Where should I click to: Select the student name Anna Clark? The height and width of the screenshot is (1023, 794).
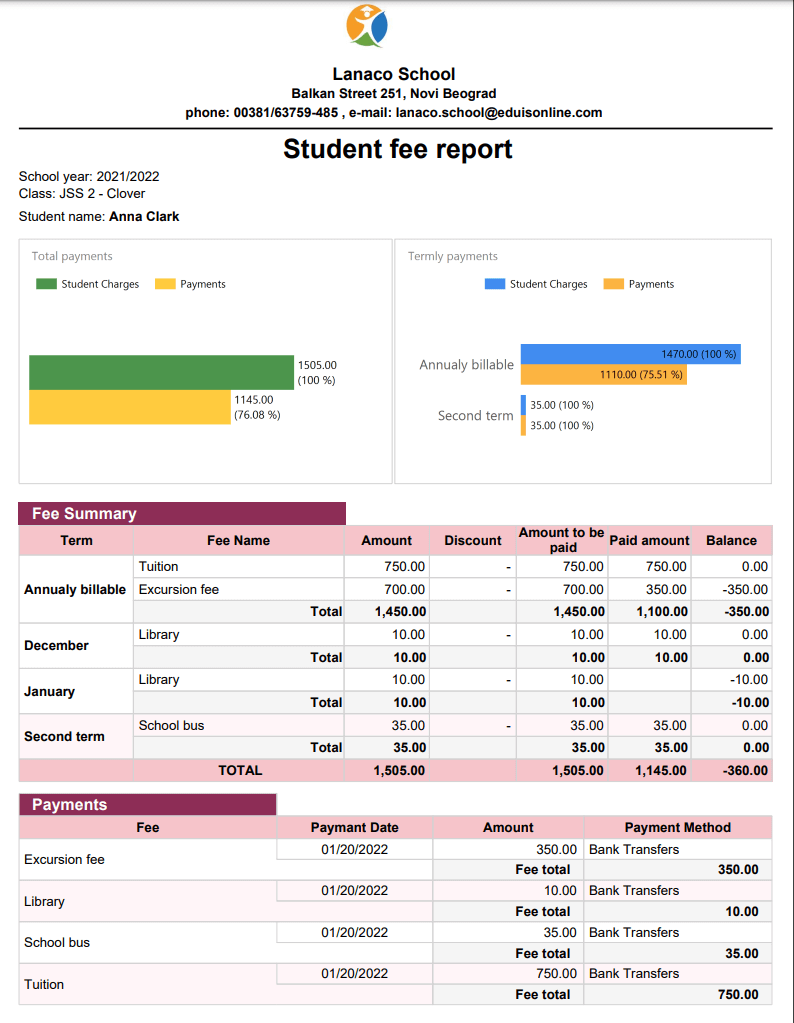(x=144, y=216)
